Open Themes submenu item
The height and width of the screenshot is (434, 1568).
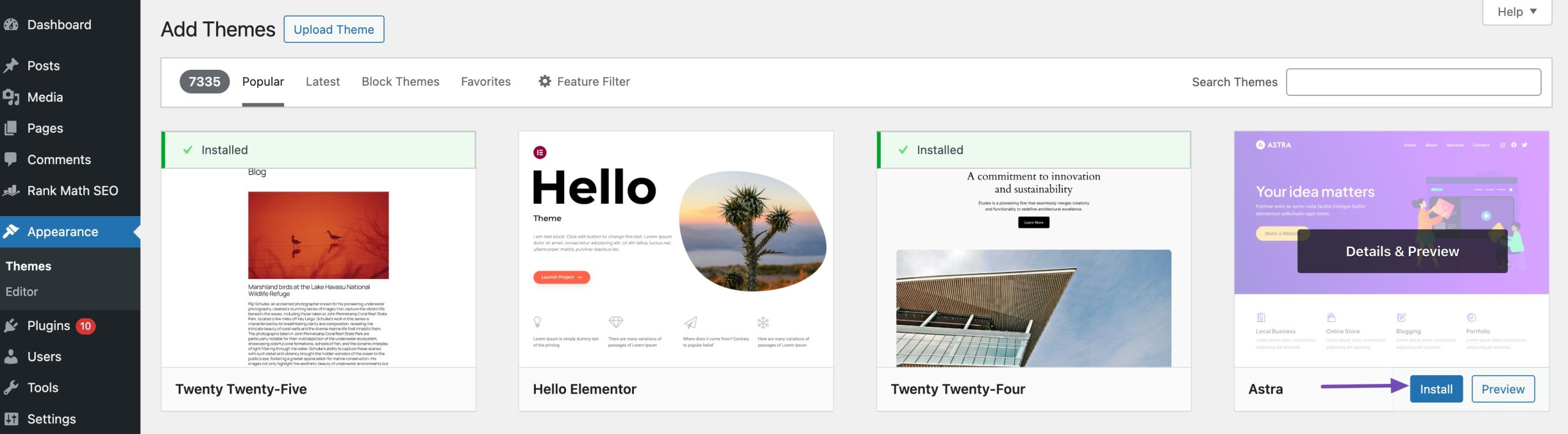pyautogui.click(x=28, y=266)
